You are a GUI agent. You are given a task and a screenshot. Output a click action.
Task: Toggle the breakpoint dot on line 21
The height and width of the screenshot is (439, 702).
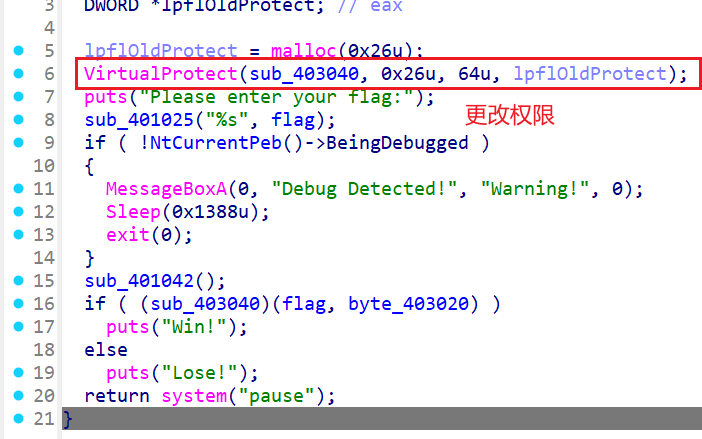[18, 418]
